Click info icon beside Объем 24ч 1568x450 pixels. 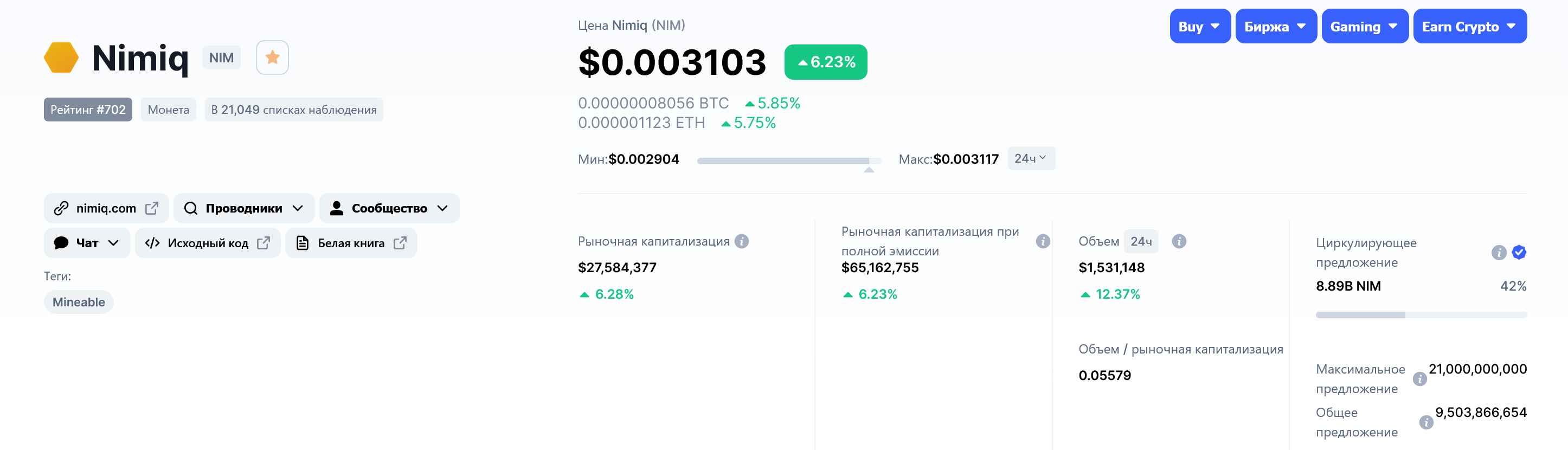tap(1178, 241)
